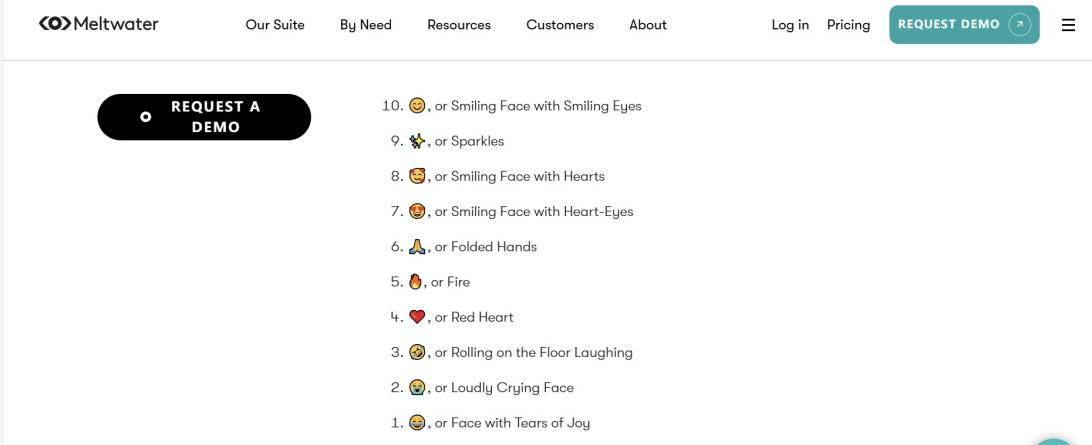Open the Customers menu item
Image resolution: width=1092 pixels, height=445 pixels.
coord(560,25)
